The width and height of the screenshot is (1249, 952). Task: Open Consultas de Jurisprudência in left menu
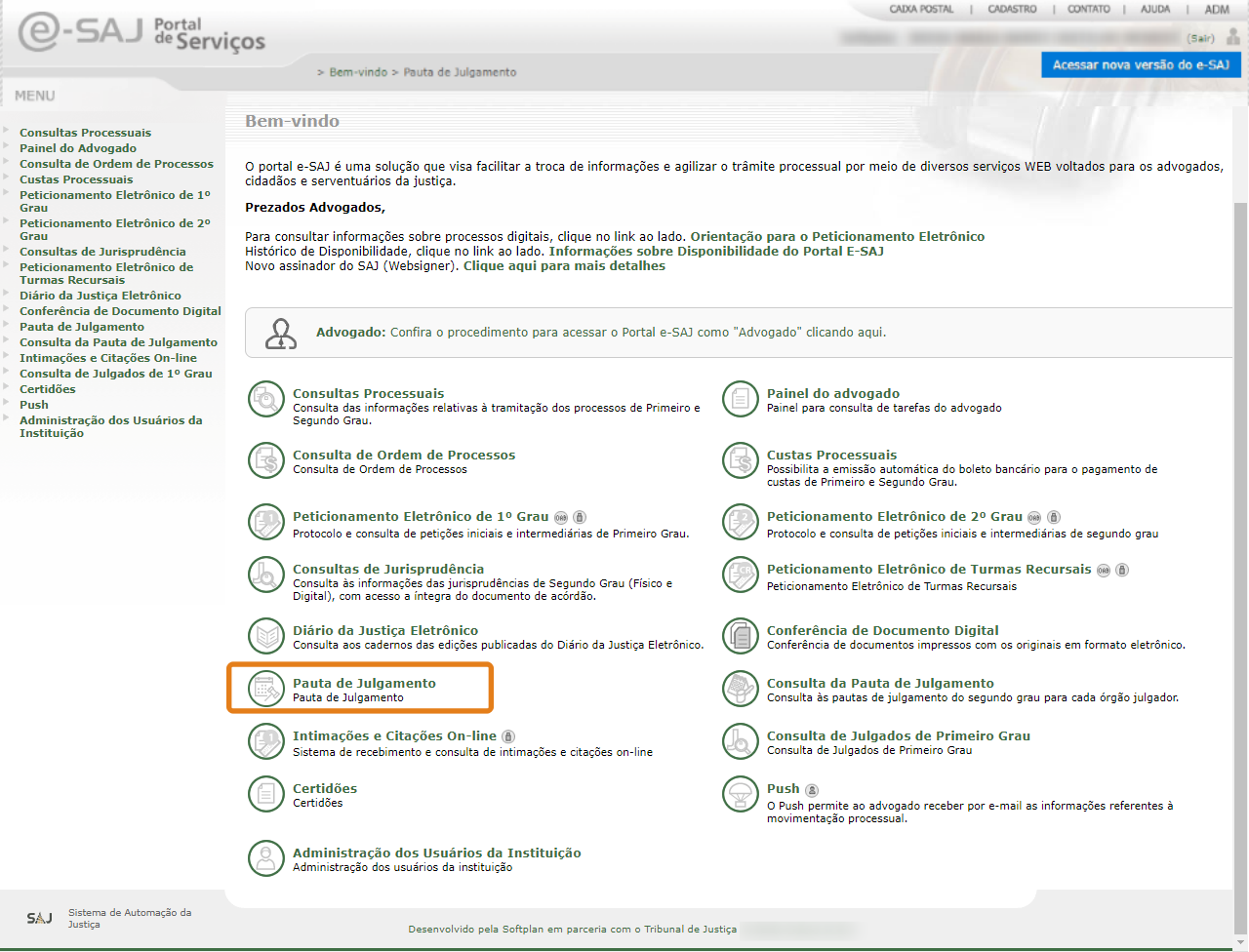pyautogui.click(x=102, y=252)
